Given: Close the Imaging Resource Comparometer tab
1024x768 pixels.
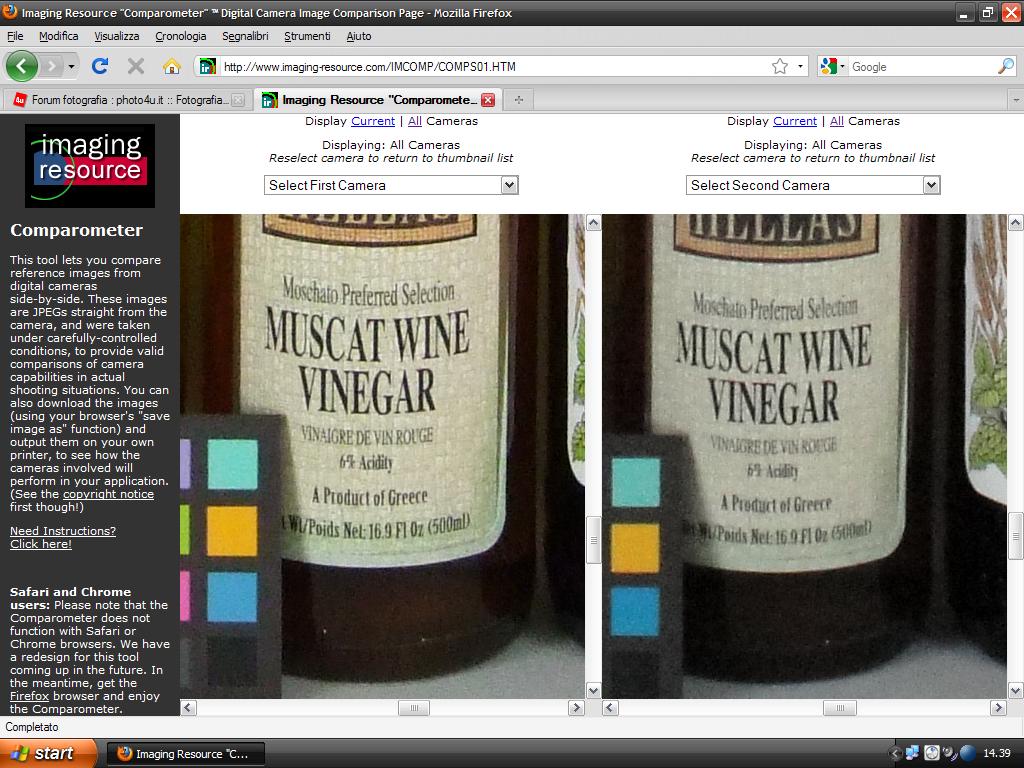Looking at the screenshot, I should point(488,100).
